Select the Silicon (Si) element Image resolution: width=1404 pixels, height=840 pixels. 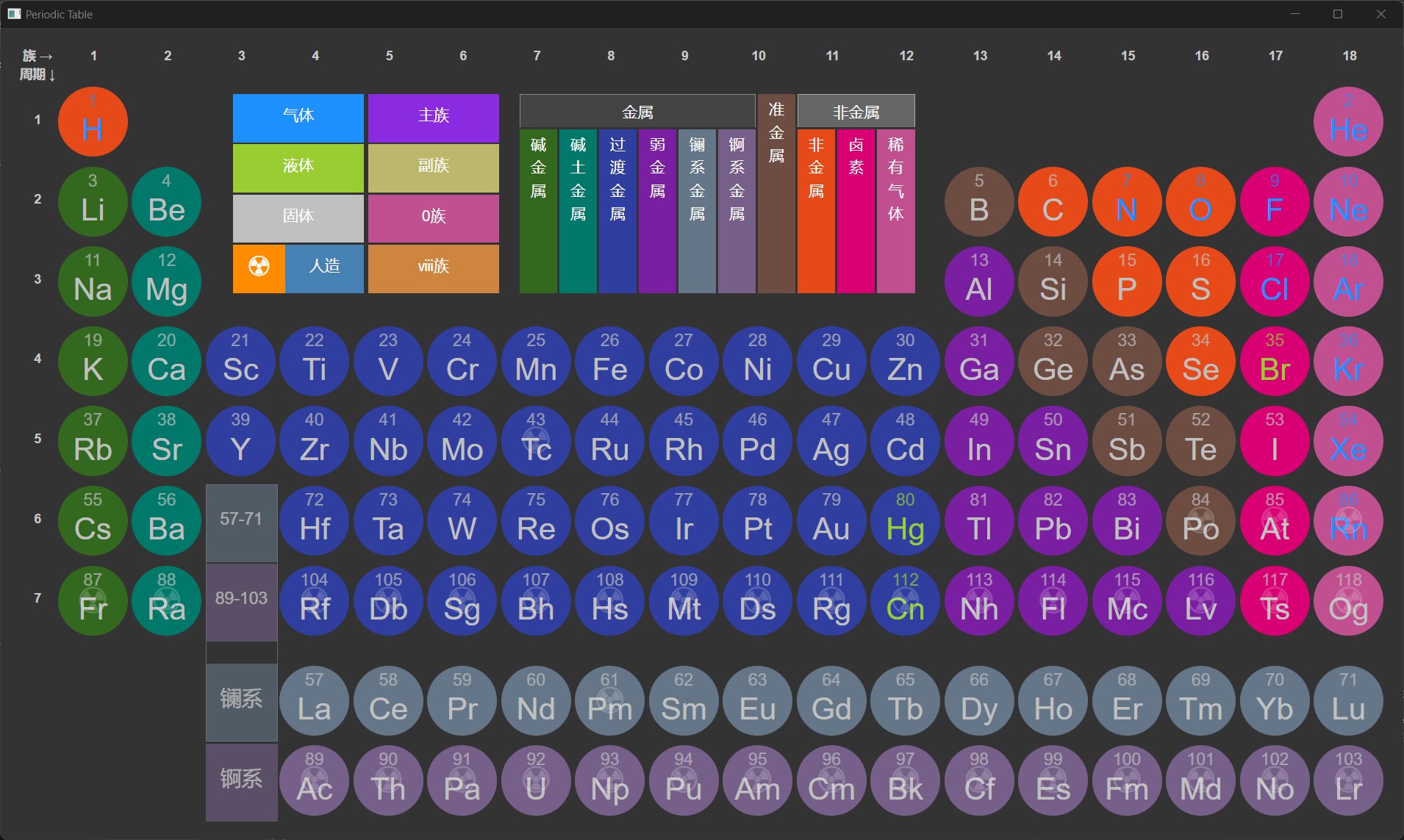pos(1053,281)
